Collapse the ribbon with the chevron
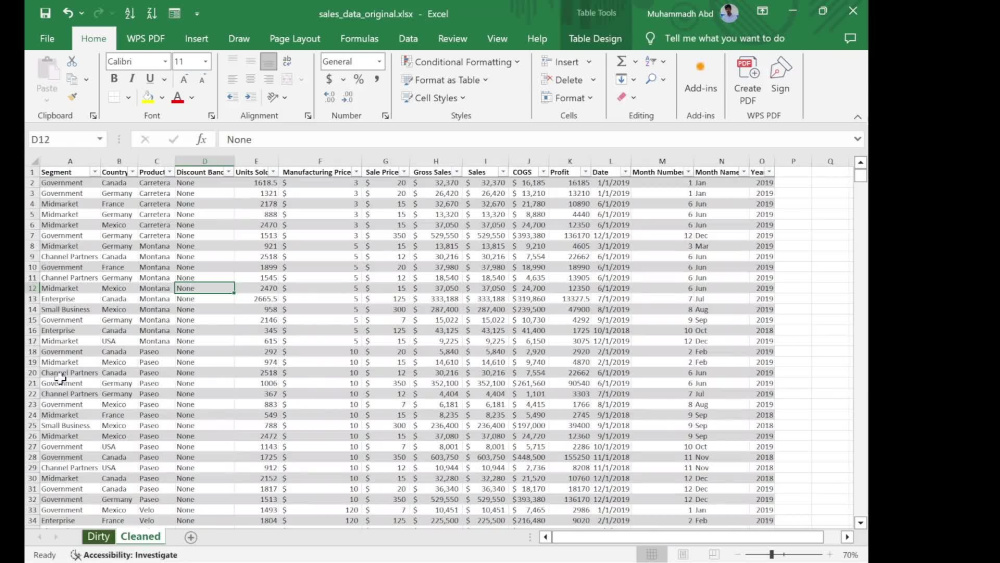 (858, 117)
